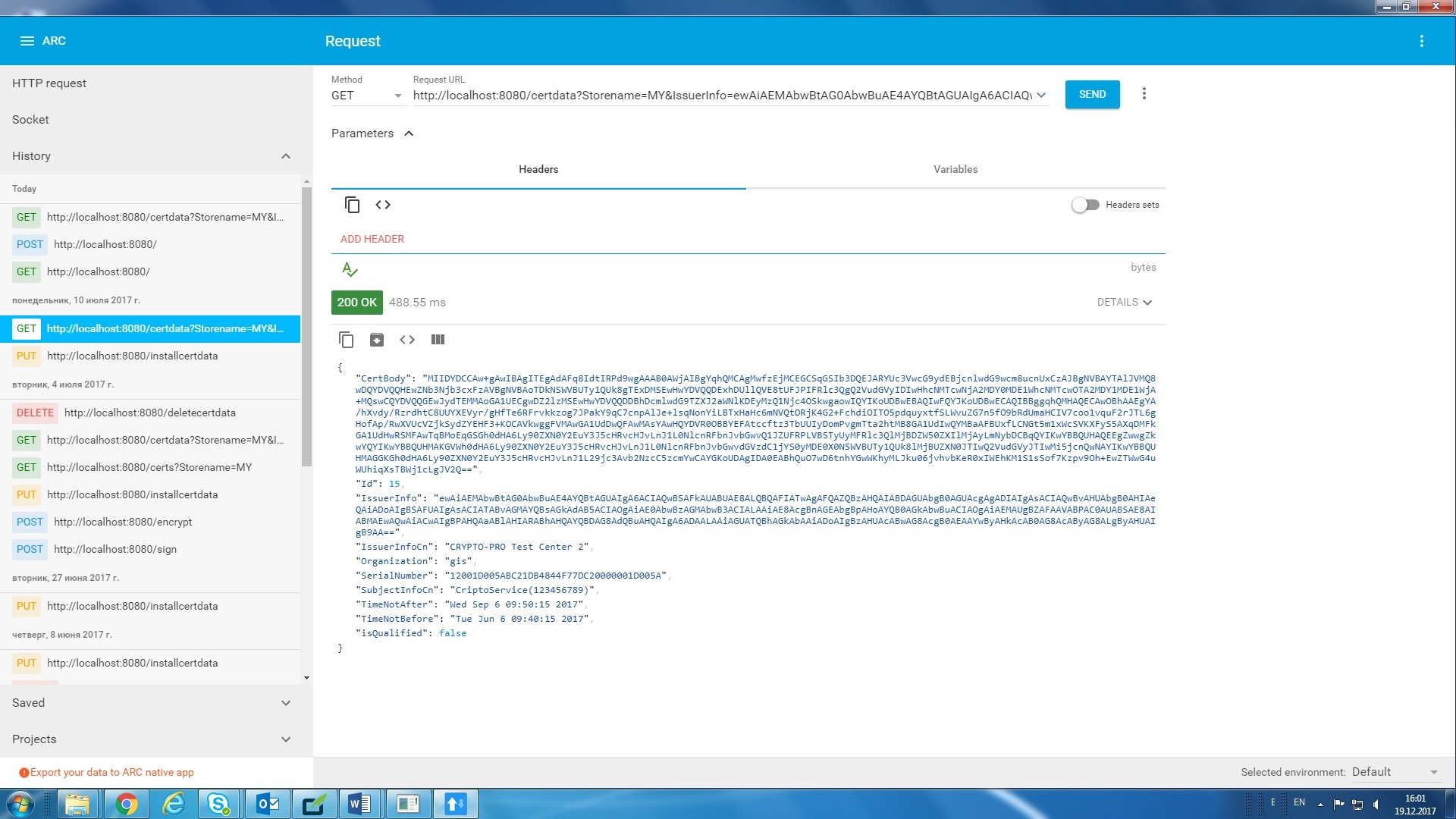Select HTTP request menu item
The image size is (1456, 819).
click(x=49, y=83)
